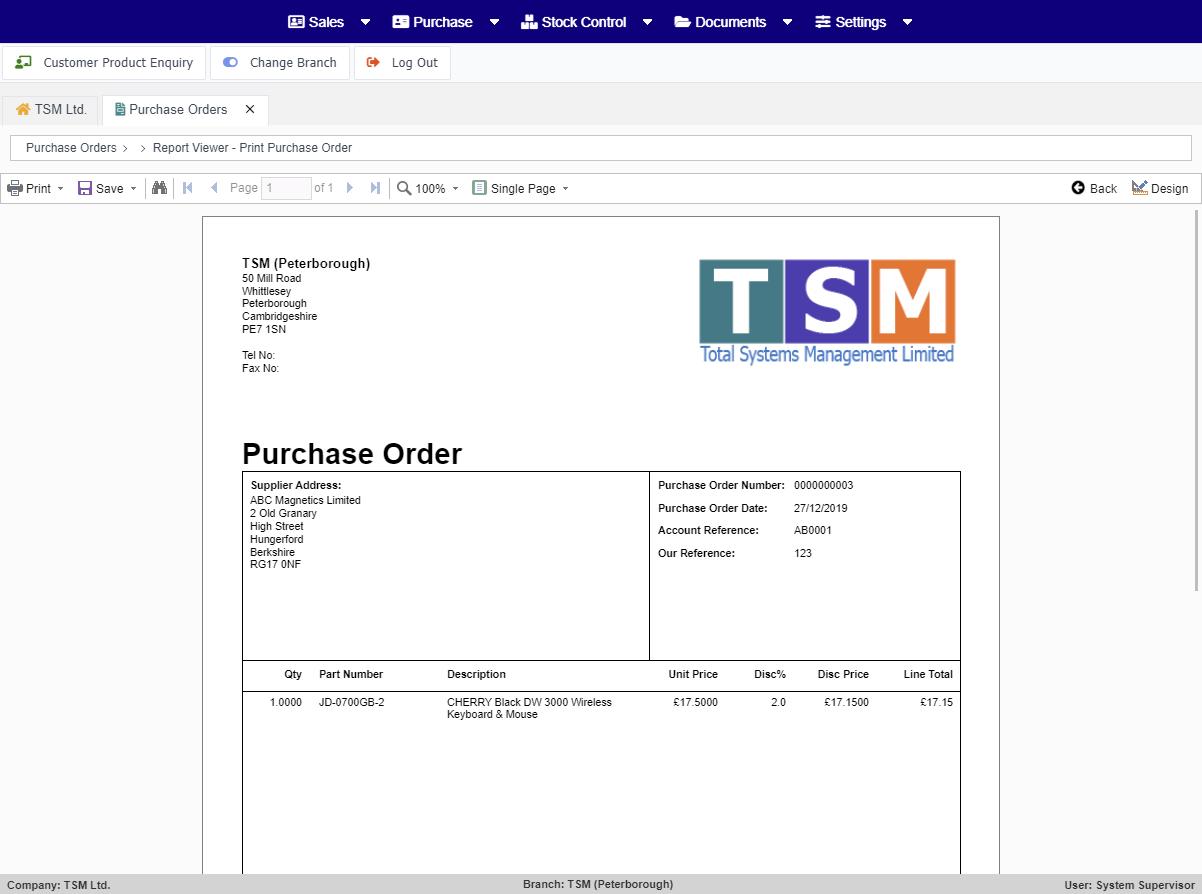
Task: Click the Print toolbar button
Action: click(29, 188)
